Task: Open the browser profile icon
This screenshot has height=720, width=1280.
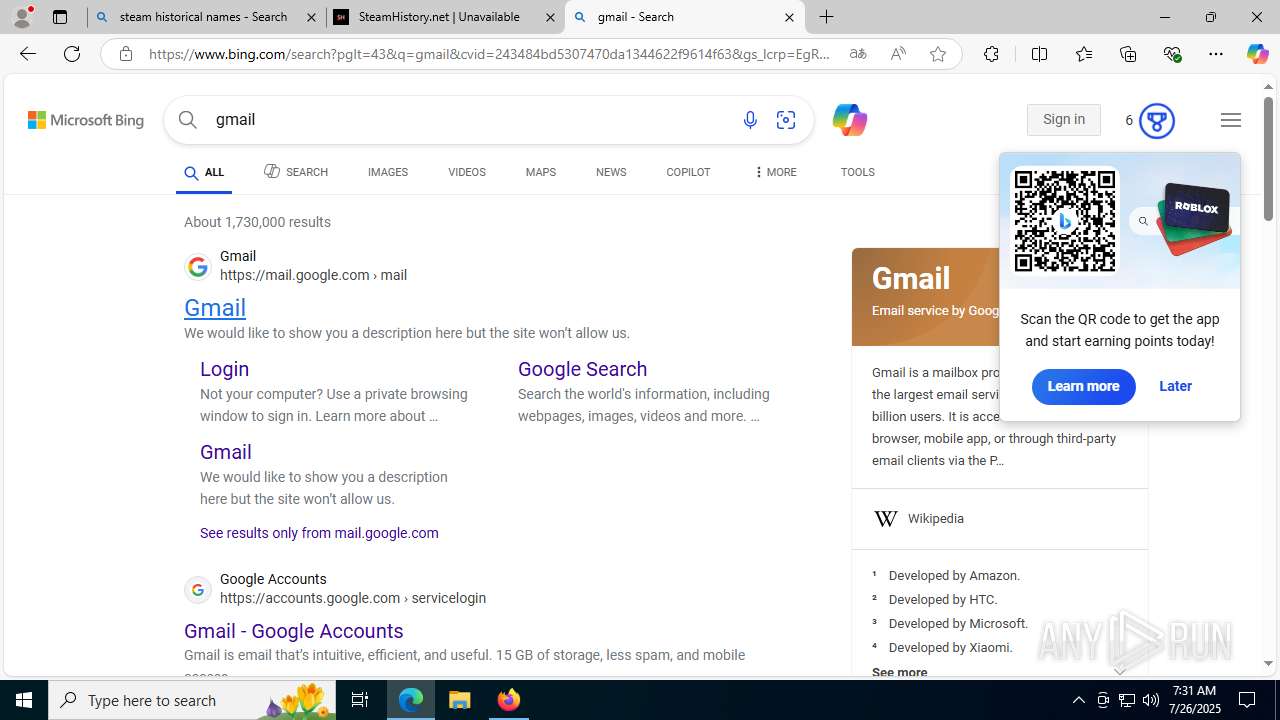Action: point(22,17)
